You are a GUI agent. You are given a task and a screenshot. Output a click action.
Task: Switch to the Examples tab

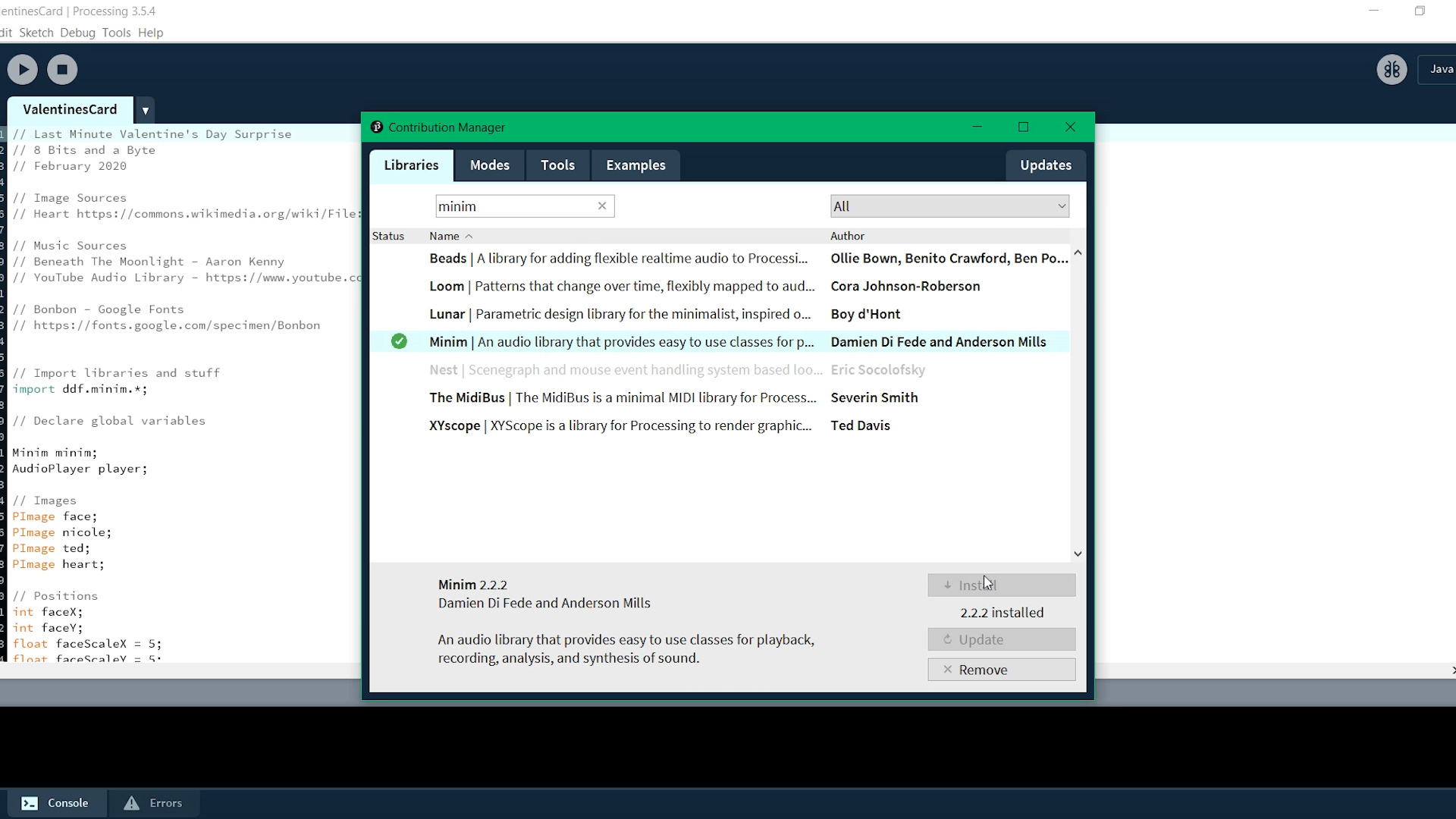click(x=635, y=165)
